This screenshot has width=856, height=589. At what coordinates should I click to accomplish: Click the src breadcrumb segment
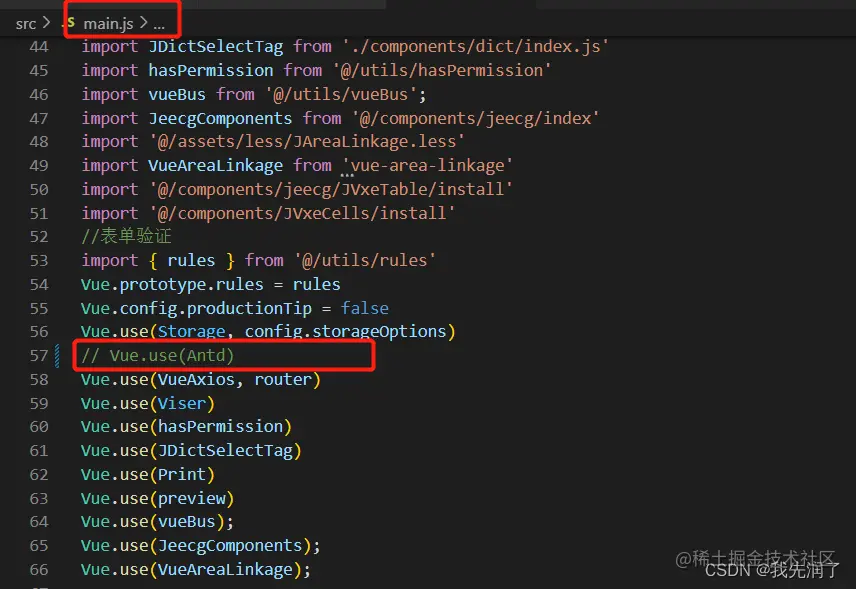[25, 24]
